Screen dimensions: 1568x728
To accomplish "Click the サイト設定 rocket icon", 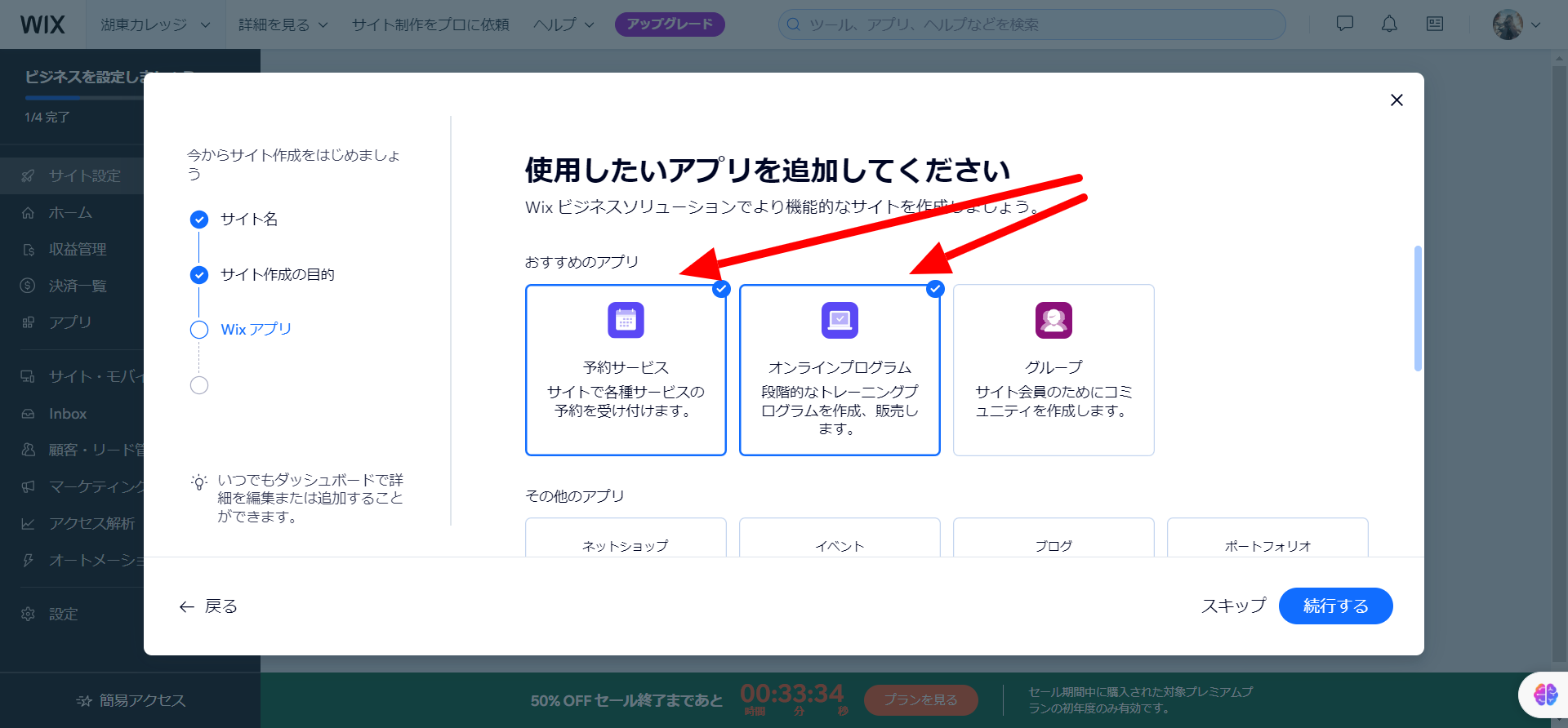I will tap(29, 175).
